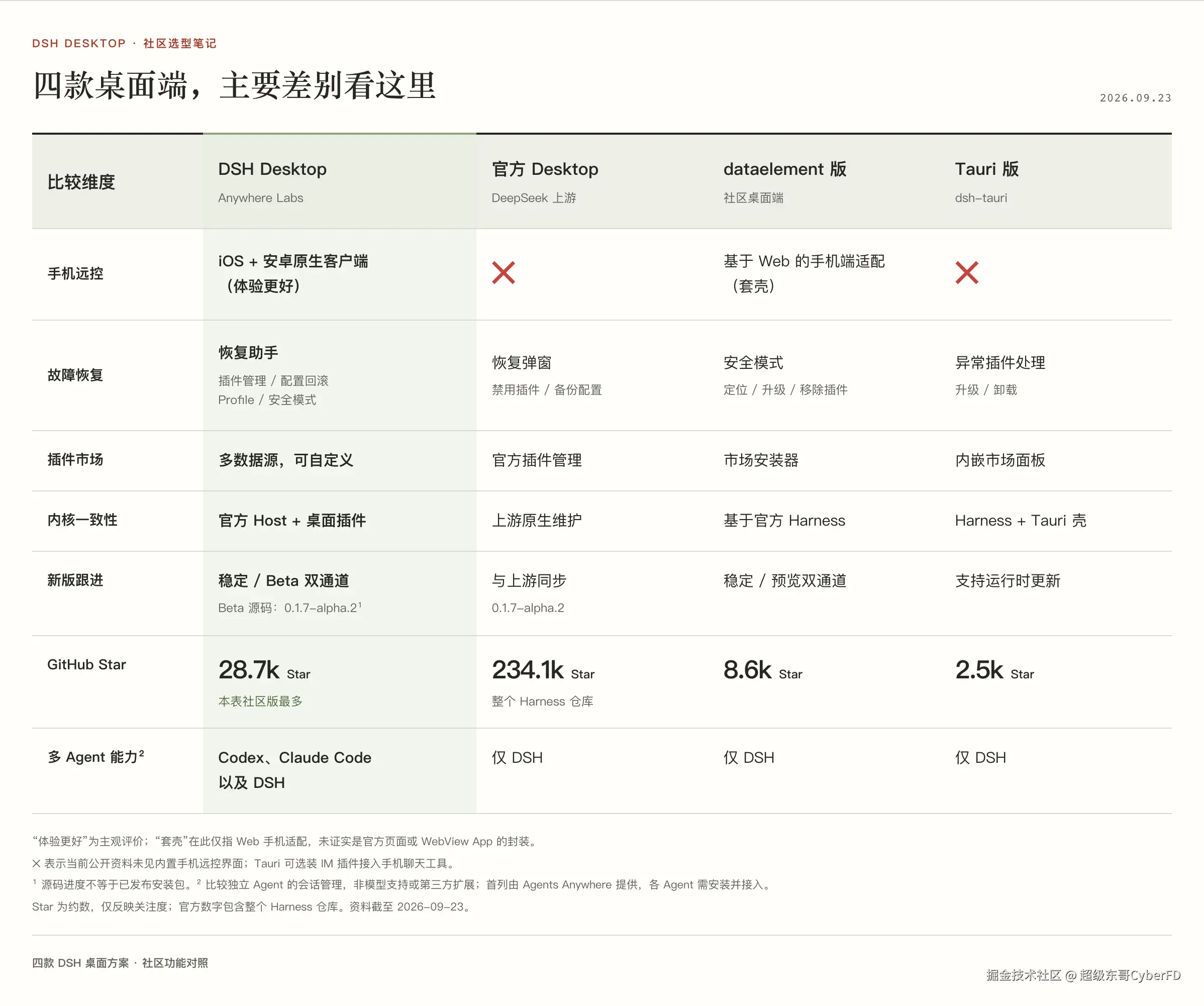Click the 升级 / 卸载 note
The height and width of the screenshot is (1006, 1204).
point(985,390)
